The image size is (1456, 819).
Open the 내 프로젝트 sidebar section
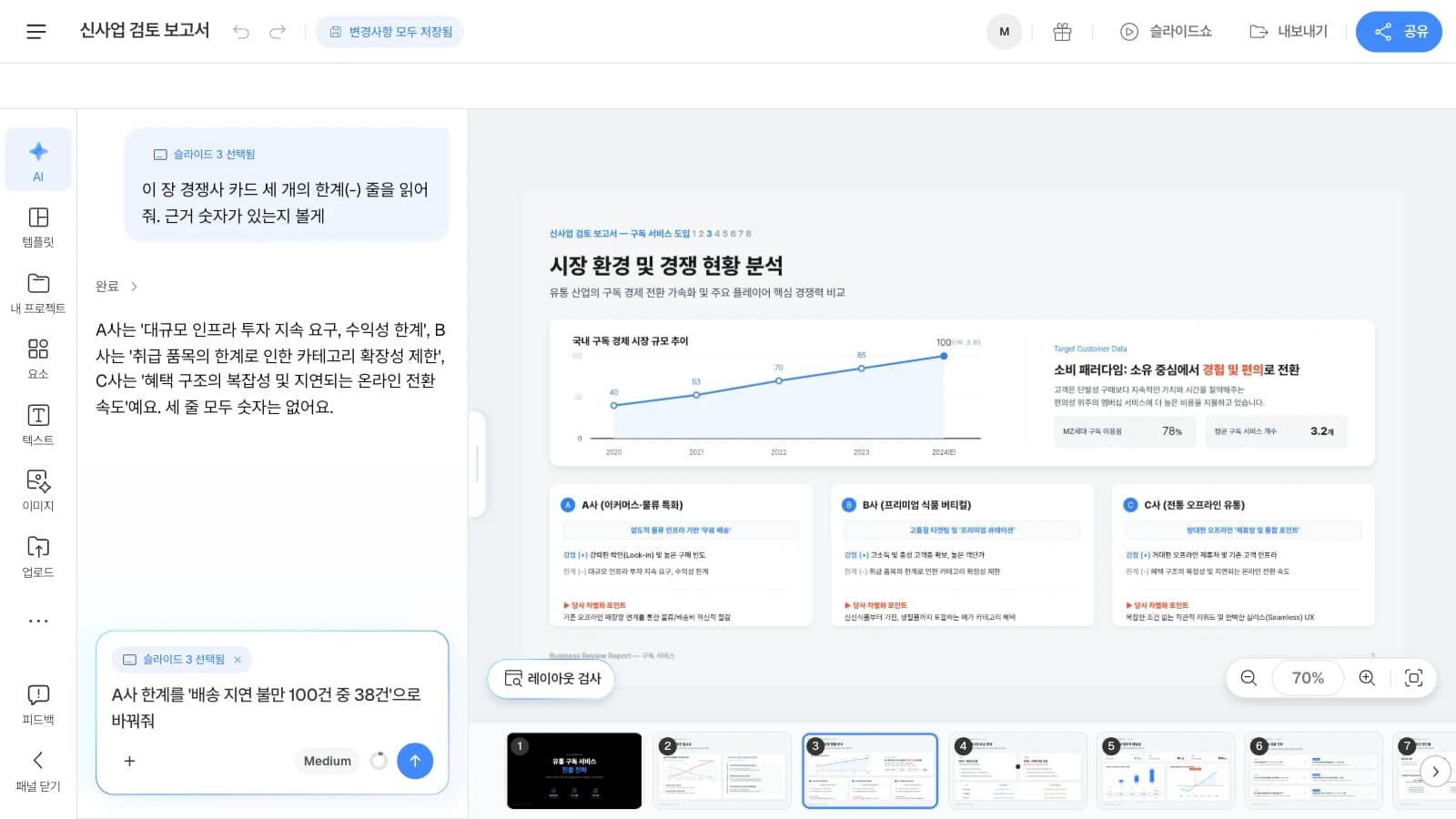[x=38, y=293]
